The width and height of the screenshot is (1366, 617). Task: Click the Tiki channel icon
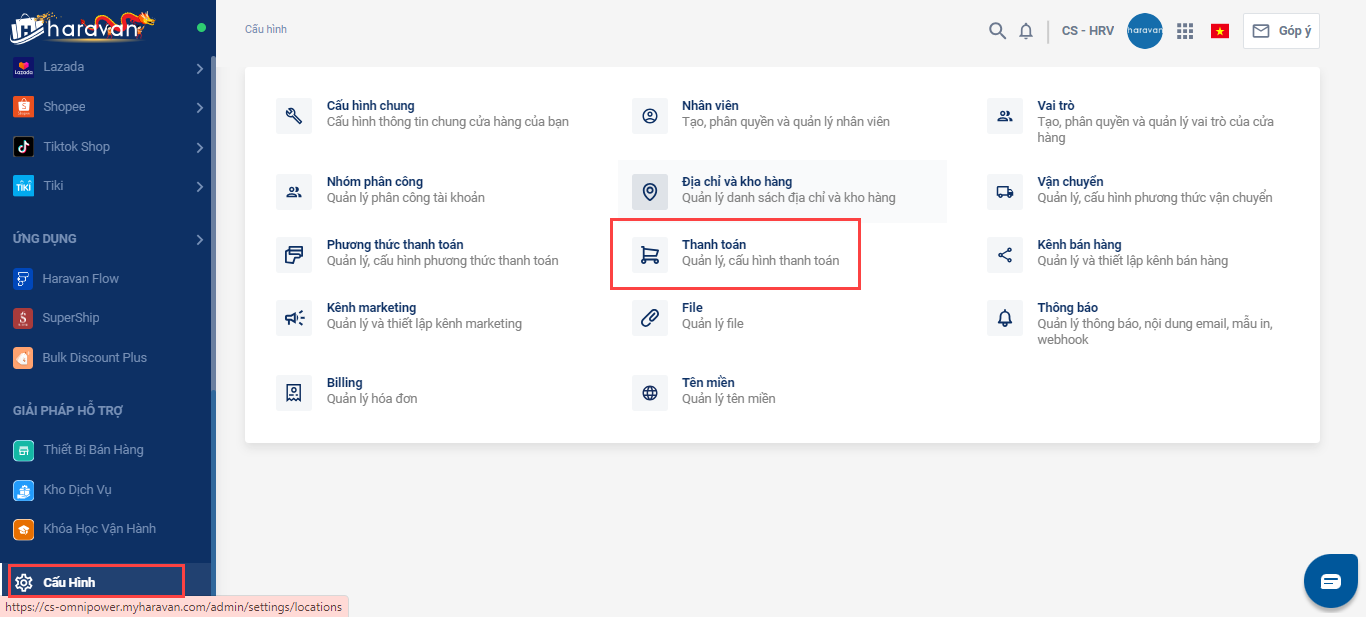point(24,186)
